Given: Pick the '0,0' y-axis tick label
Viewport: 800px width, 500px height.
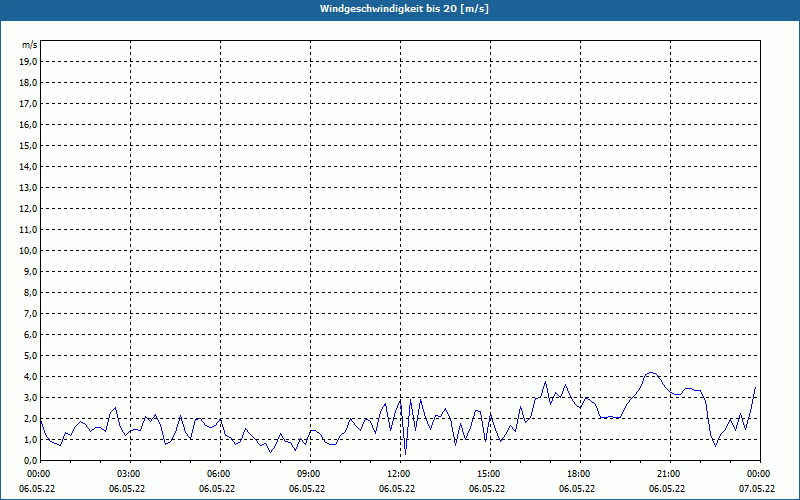Looking at the screenshot, I should click(31, 460).
